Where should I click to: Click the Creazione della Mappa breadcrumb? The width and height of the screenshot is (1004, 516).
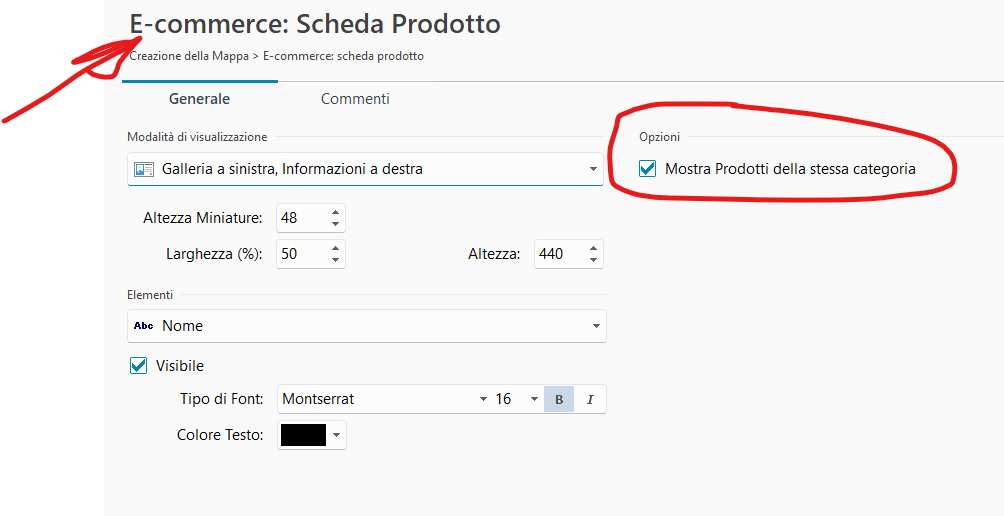[x=189, y=56]
